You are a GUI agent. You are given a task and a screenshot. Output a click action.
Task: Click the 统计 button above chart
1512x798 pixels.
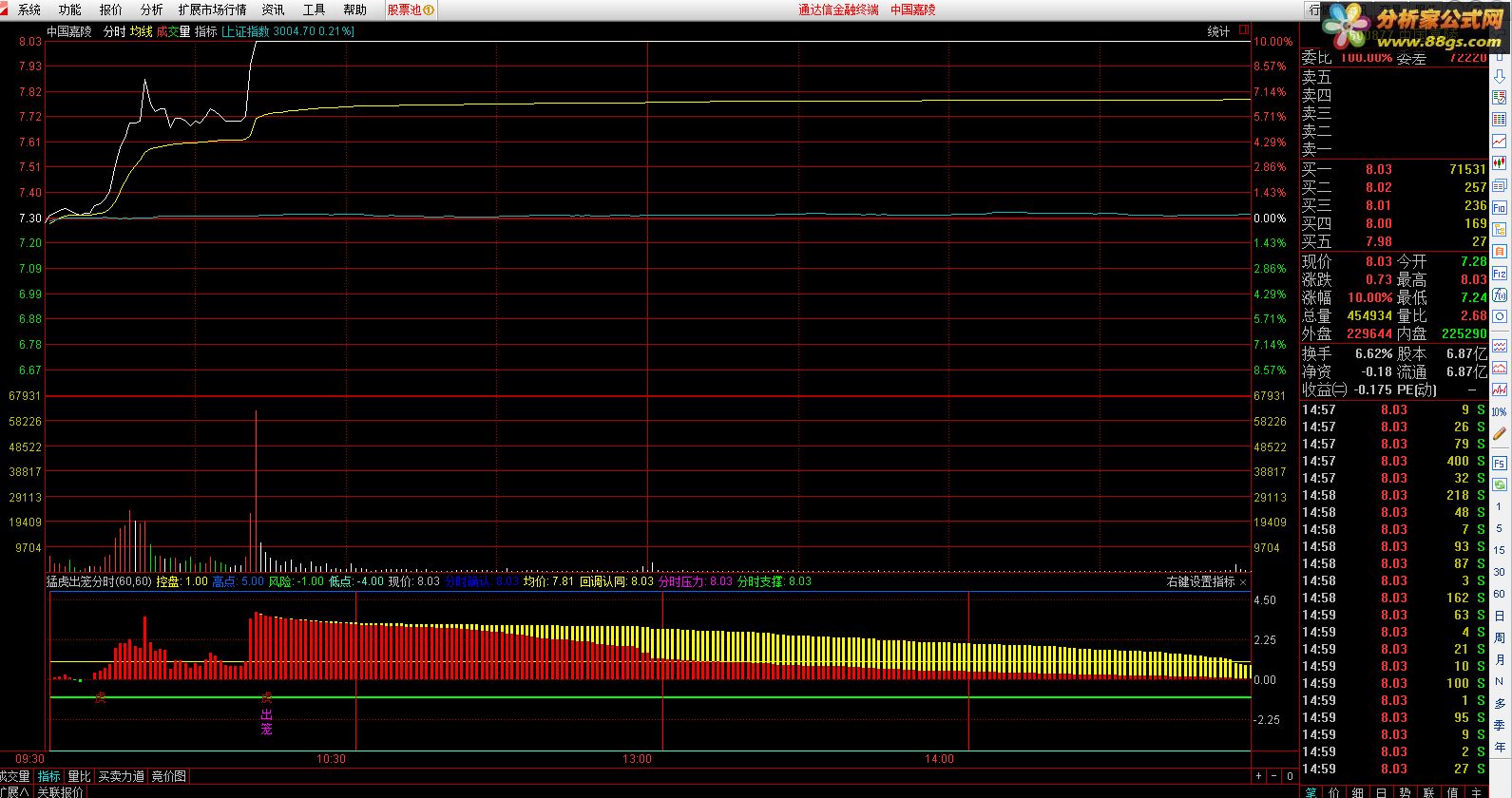(x=1218, y=31)
